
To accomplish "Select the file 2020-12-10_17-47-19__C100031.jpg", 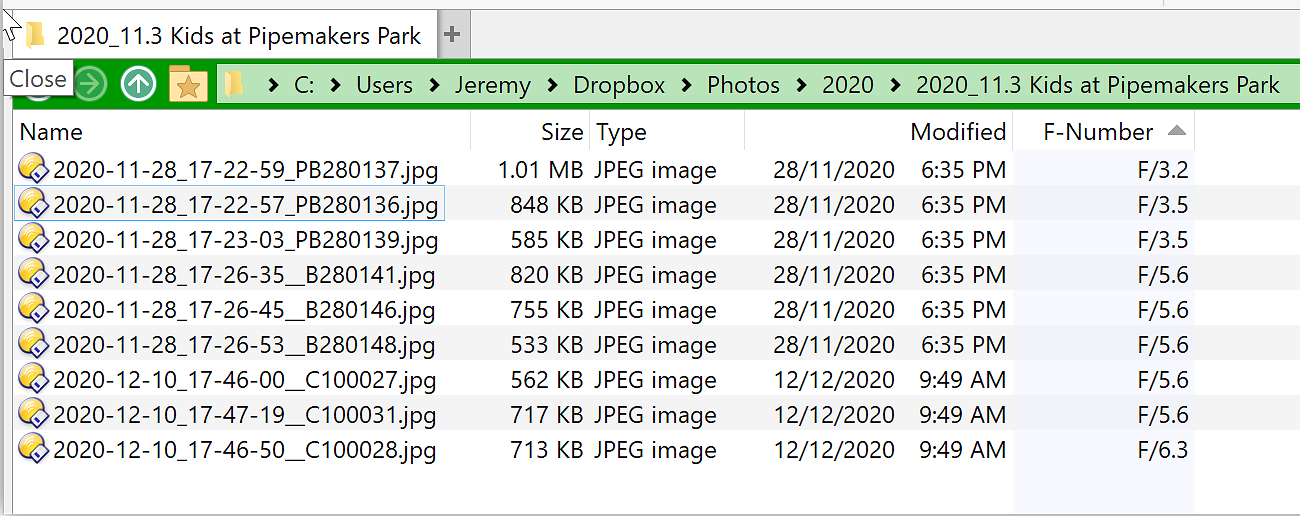I will click(x=245, y=415).
